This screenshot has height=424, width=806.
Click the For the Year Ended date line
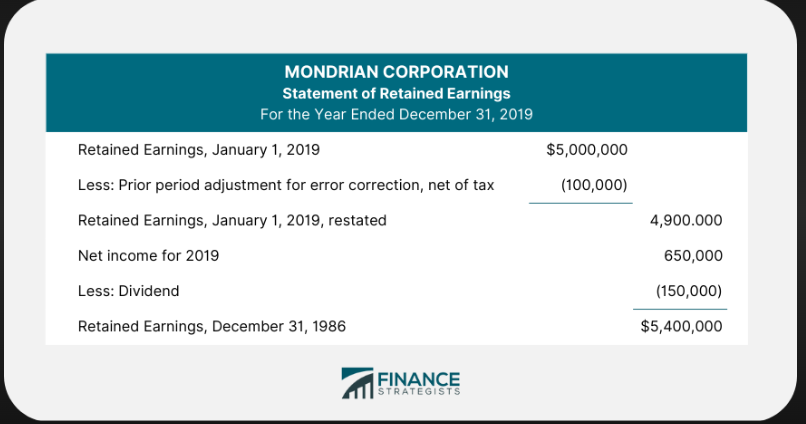point(396,113)
